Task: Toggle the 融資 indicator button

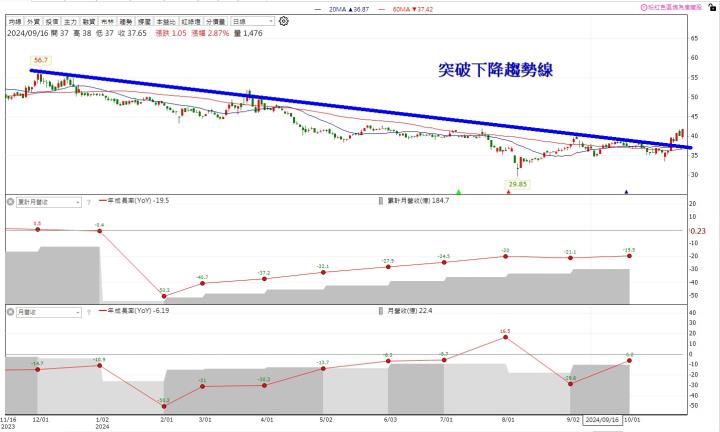Action: pos(89,22)
